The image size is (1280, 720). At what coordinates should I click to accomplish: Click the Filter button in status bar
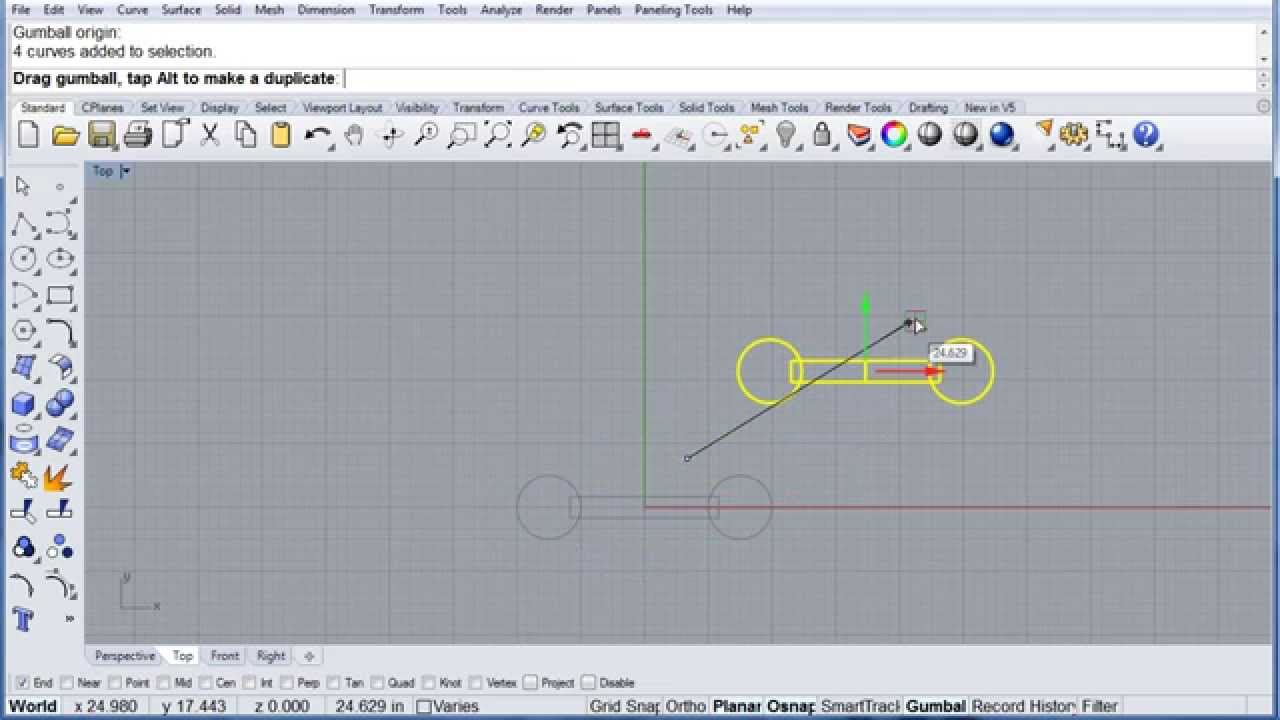(x=1100, y=706)
